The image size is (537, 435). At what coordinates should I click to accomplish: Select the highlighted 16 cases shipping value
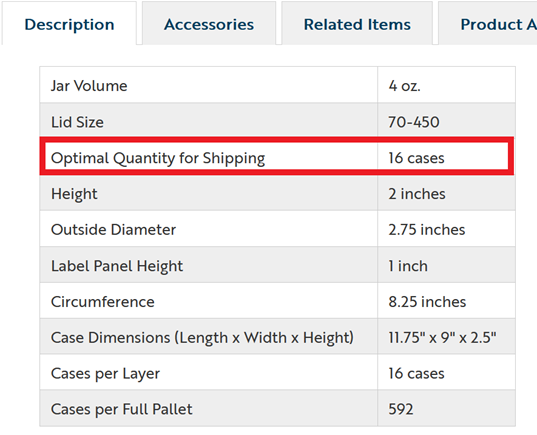click(x=416, y=158)
